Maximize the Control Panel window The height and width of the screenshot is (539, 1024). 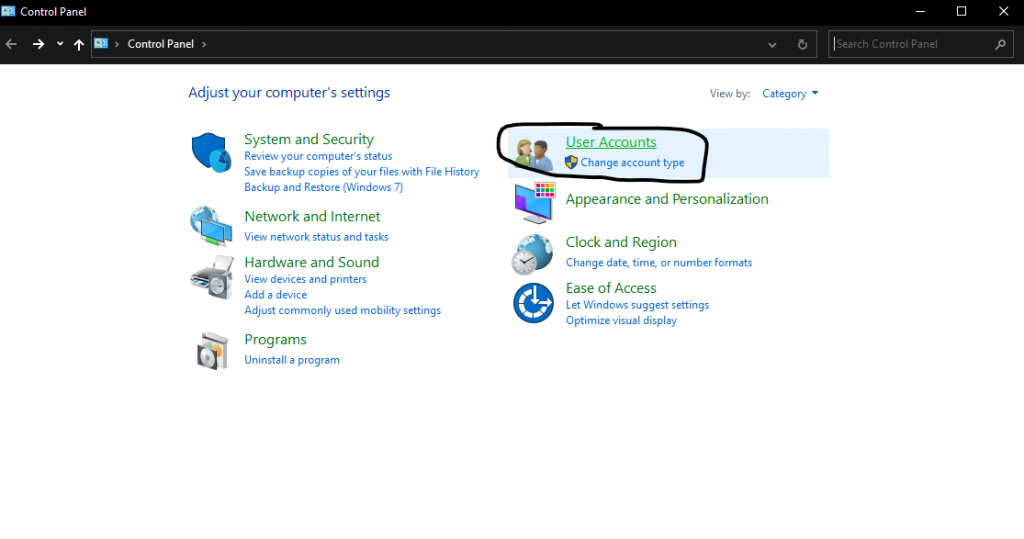pos(961,11)
